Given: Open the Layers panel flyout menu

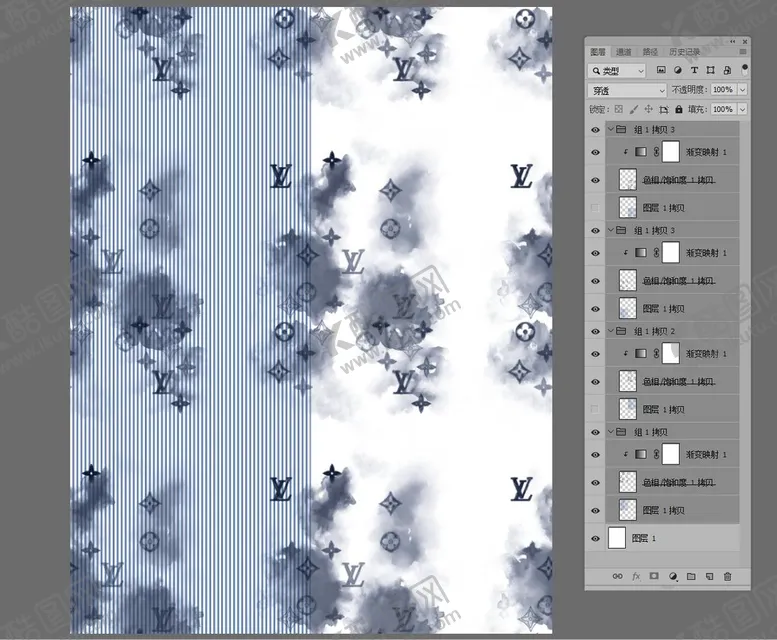Looking at the screenshot, I should (743, 52).
